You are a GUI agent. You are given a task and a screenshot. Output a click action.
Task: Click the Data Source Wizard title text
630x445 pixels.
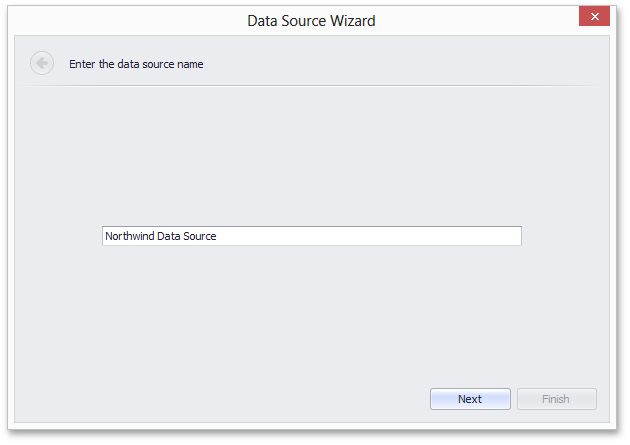pos(311,21)
